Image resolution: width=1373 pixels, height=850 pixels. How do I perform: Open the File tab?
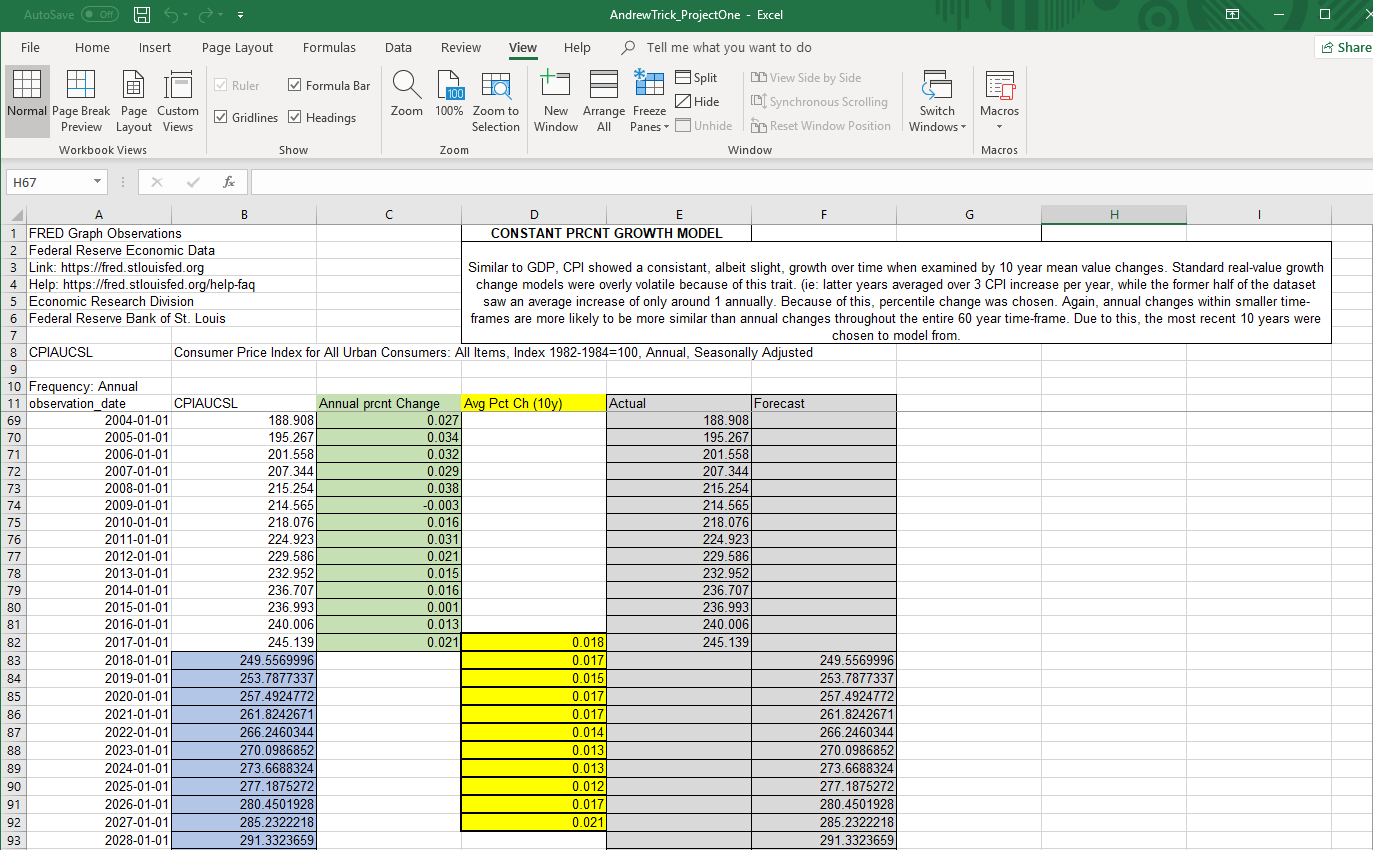pyautogui.click(x=30, y=47)
